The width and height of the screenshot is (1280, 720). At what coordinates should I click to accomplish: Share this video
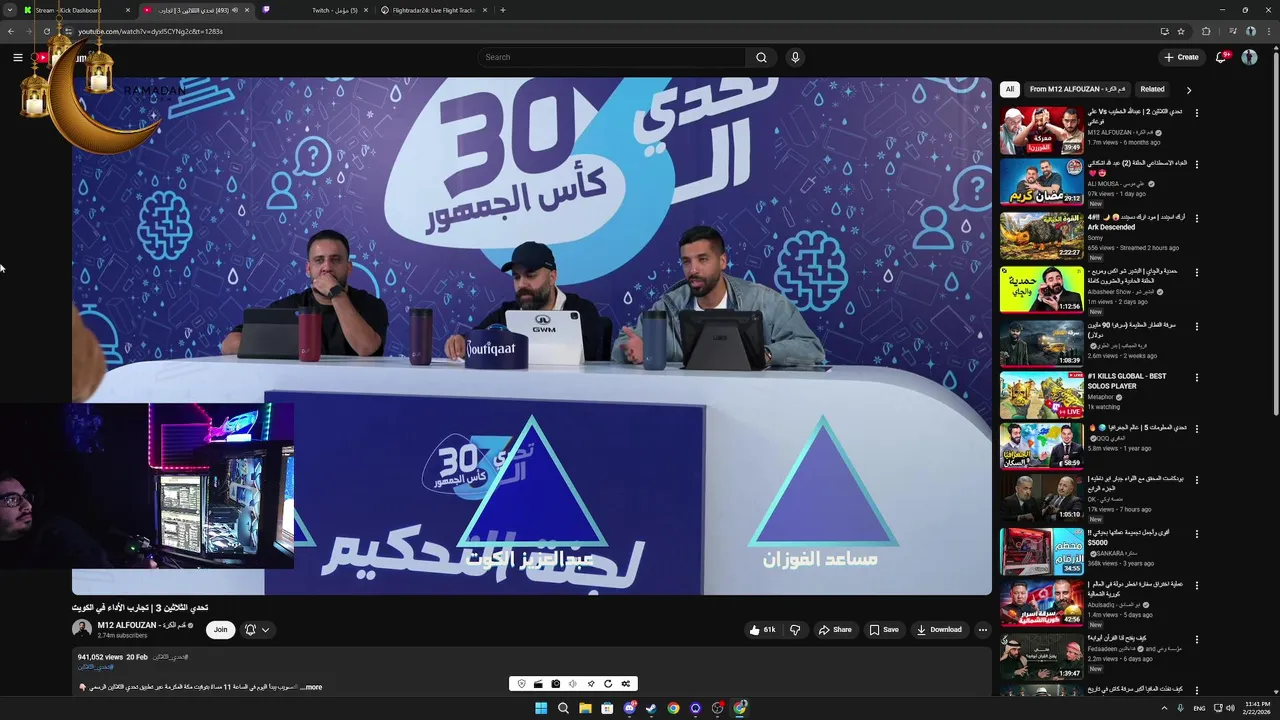tap(835, 630)
